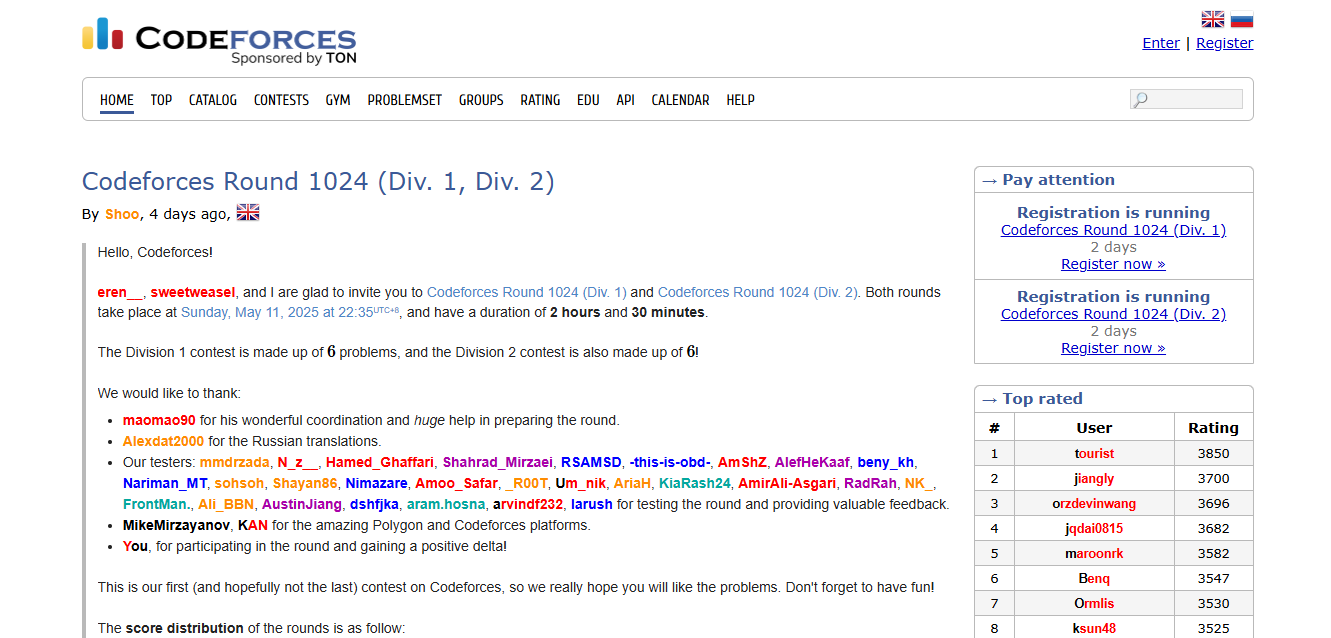This screenshot has height=638, width=1331.
Task: Open aram.hosna's profile
Action: point(446,504)
